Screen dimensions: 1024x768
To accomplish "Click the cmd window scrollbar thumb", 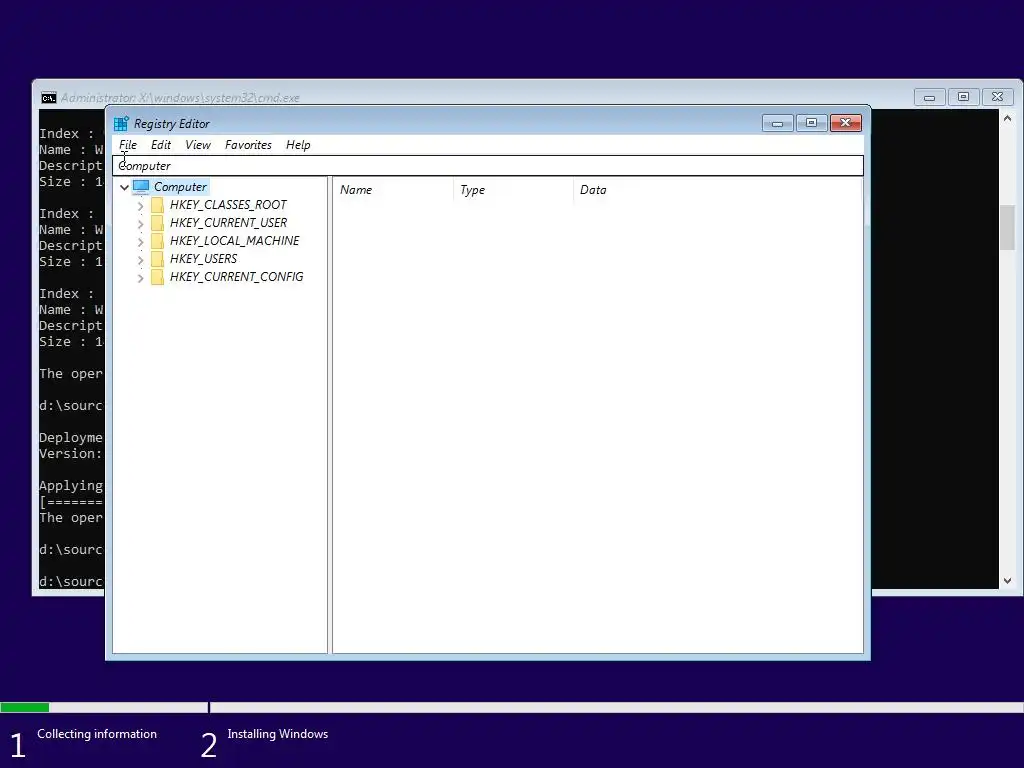I will click(x=1007, y=227).
